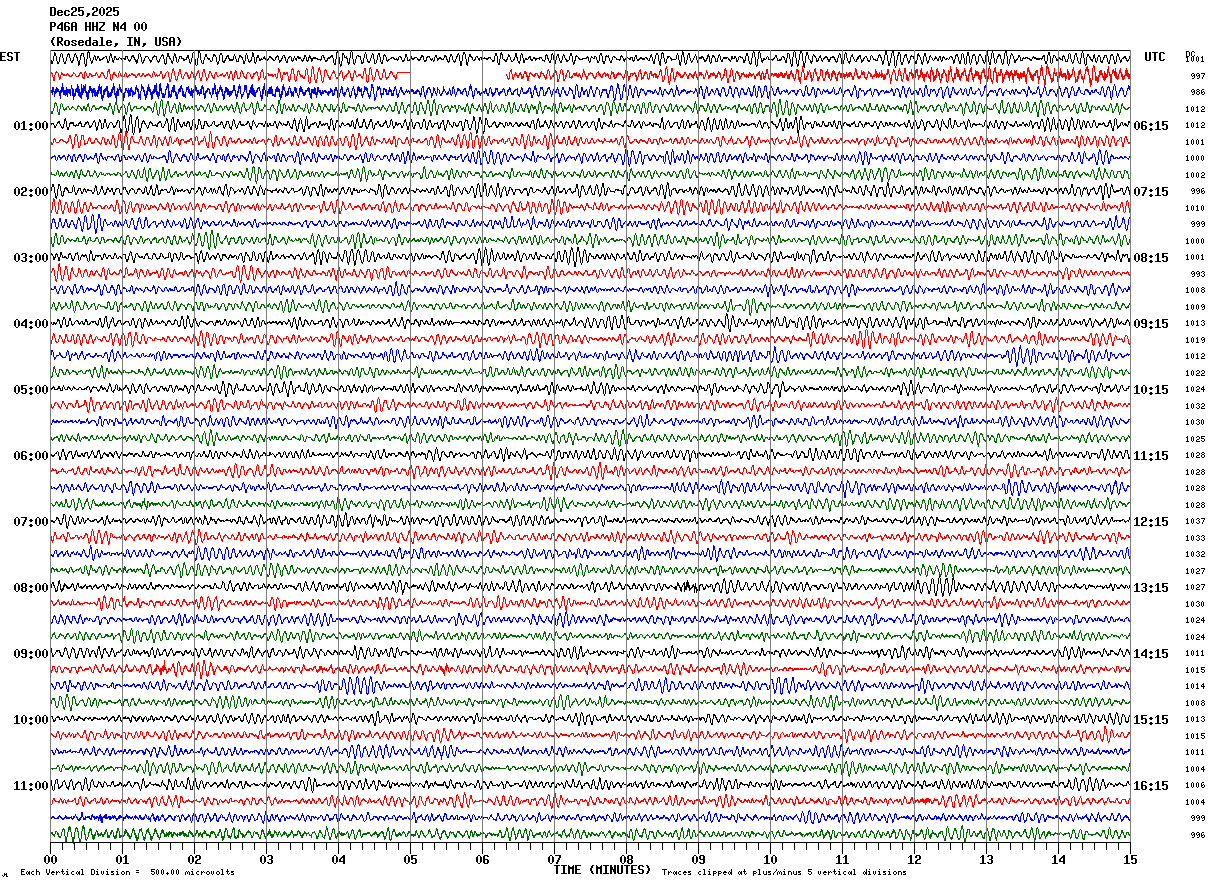Click minute tick 06 on time axis

pos(482,859)
